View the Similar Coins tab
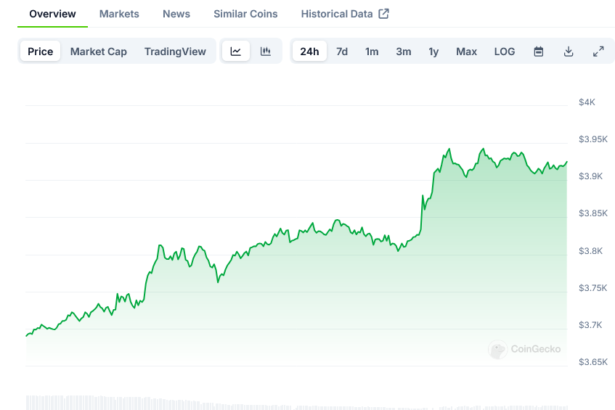The width and height of the screenshot is (615, 410). tap(246, 14)
